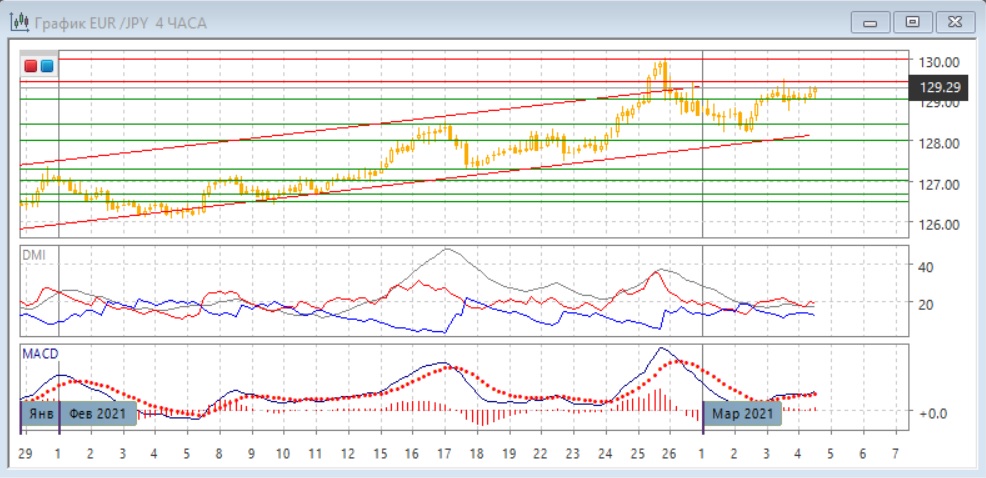This screenshot has width=986, height=478.
Task: Click the Мар 2021 month marker
Action: pyautogui.click(x=741, y=413)
